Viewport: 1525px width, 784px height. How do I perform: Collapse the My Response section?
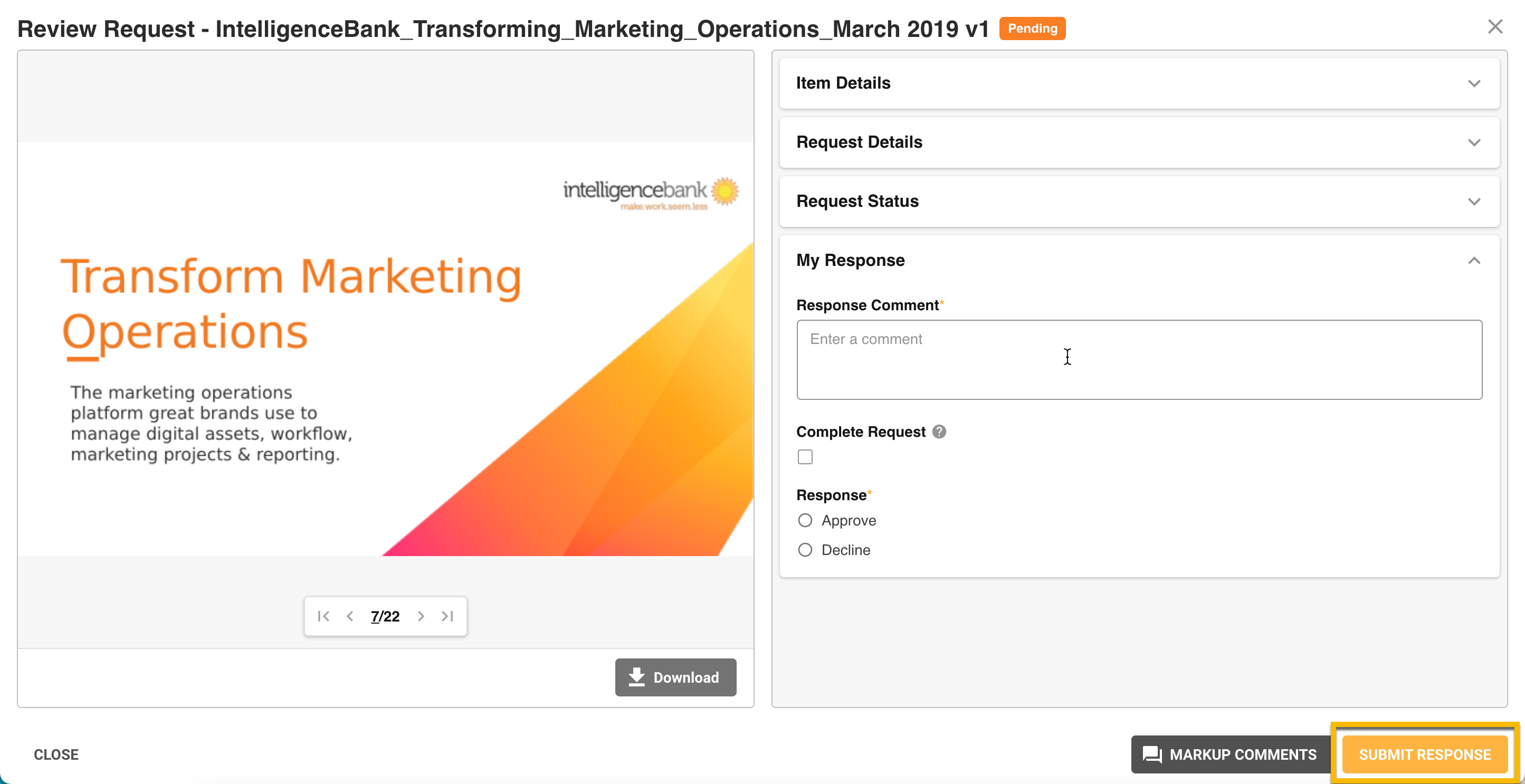click(x=1473, y=260)
